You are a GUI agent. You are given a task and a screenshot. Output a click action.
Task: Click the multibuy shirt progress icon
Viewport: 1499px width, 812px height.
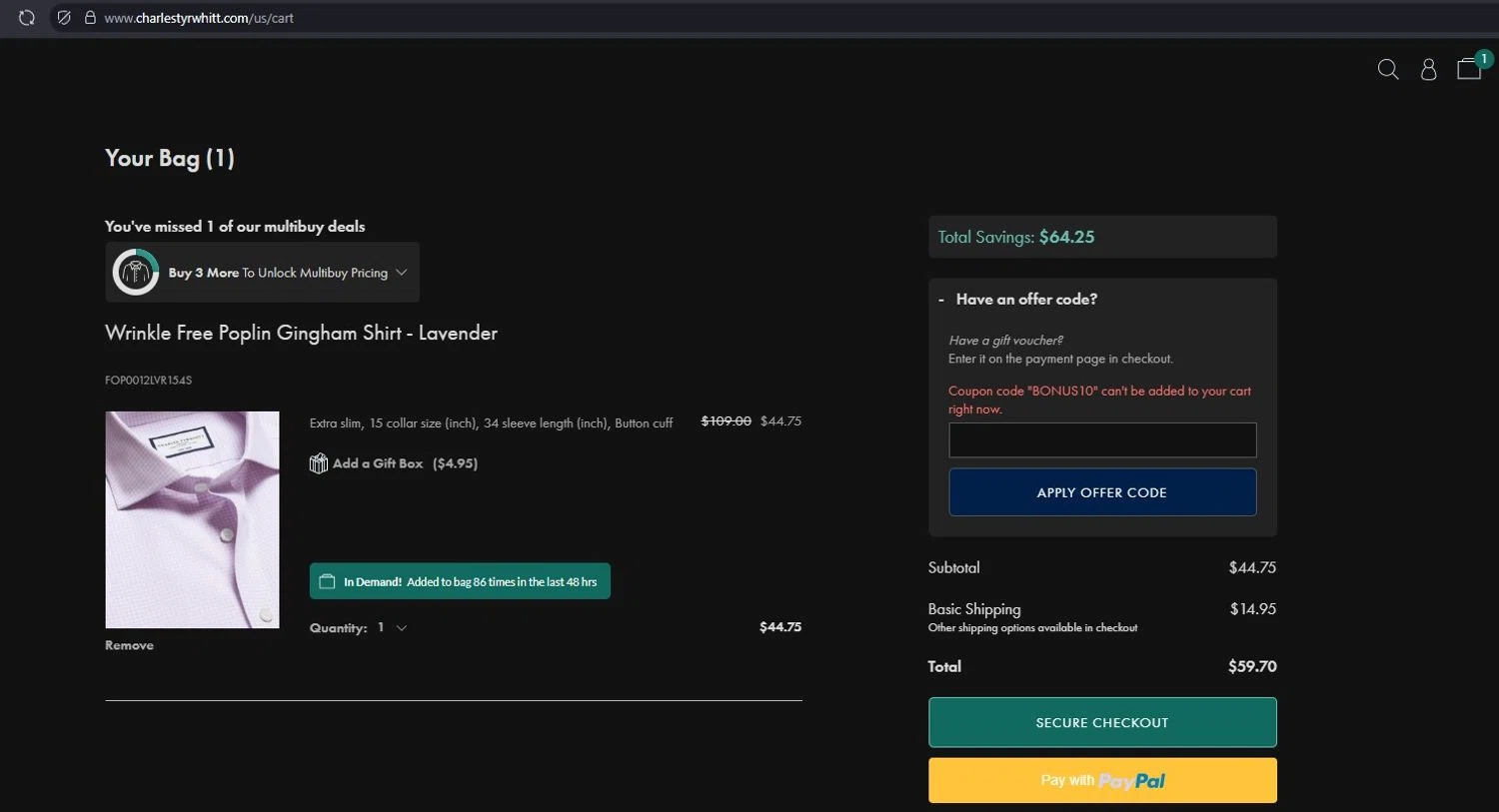point(136,272)
